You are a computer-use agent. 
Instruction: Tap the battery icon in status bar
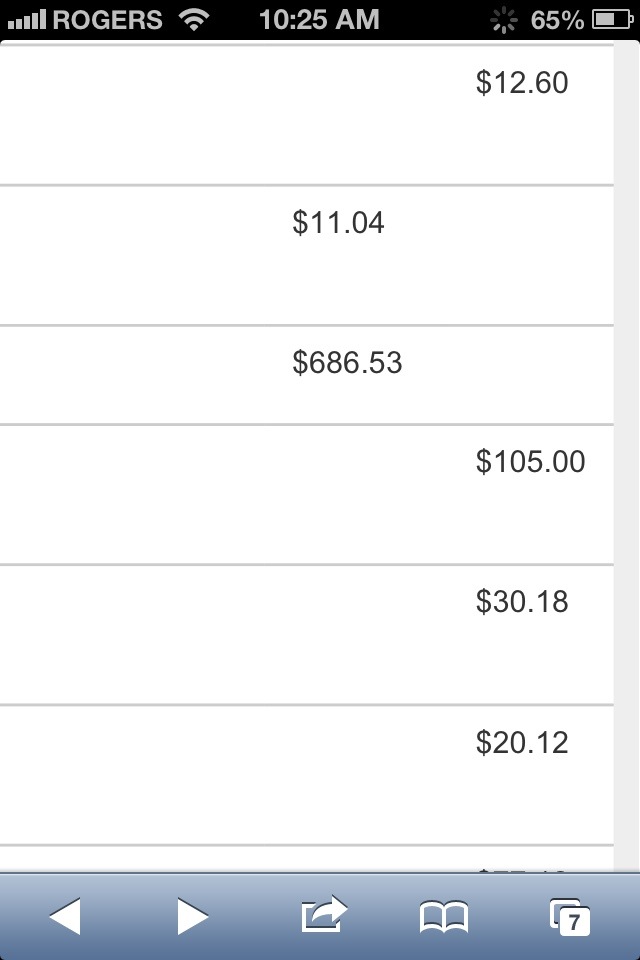612,20
